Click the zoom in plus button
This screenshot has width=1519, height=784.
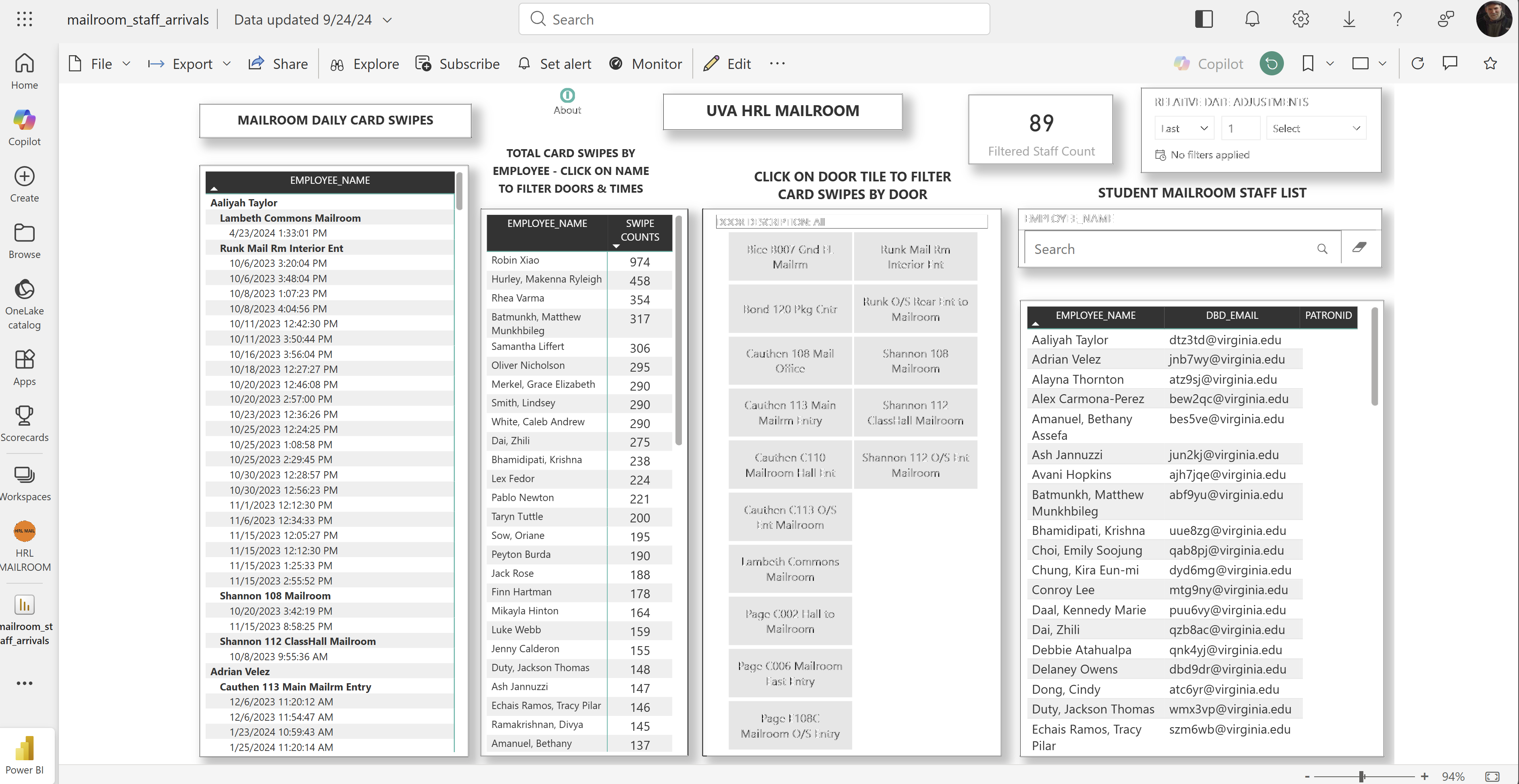tap(1424, 776)
